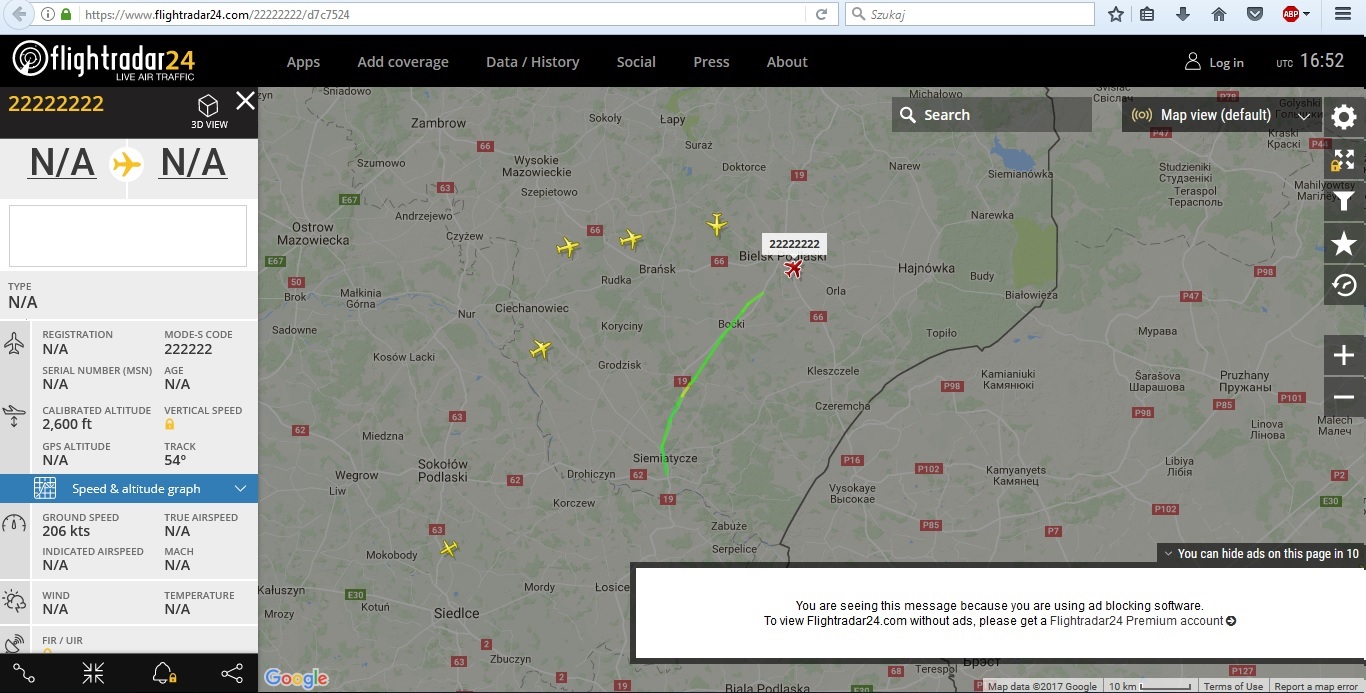Click the calibrated altitude 2,600 ft value
1366x693 pixels.
(x=67, y=424)
